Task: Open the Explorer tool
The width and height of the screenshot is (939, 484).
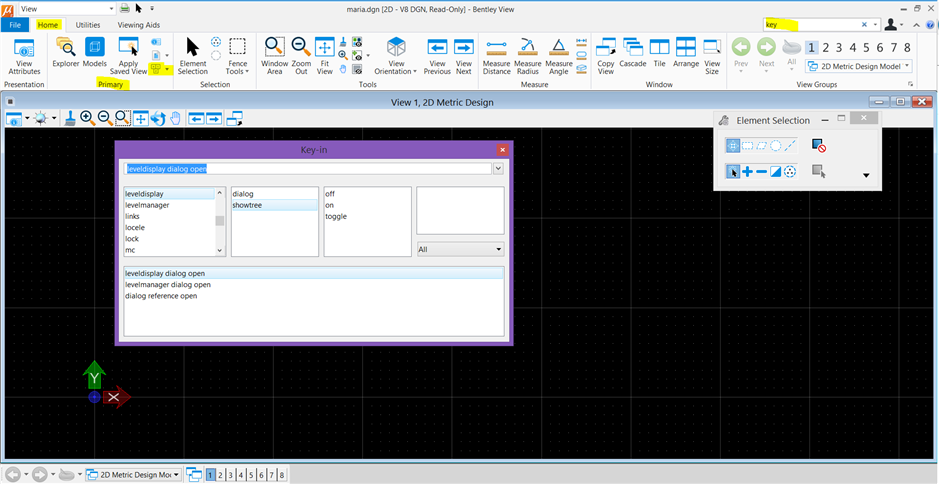Action: (65, 53)
